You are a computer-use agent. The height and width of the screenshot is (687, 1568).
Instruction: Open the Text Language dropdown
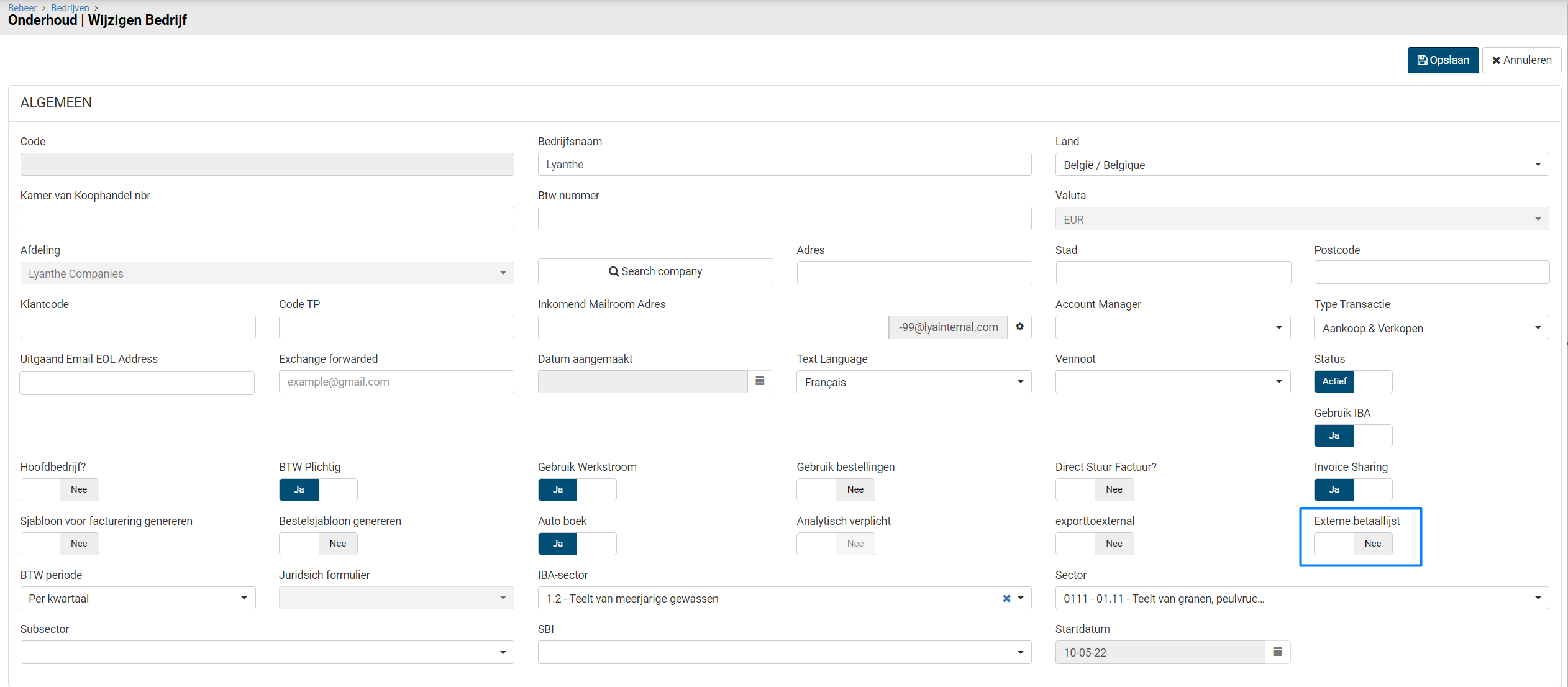click(x=914, y=382)
